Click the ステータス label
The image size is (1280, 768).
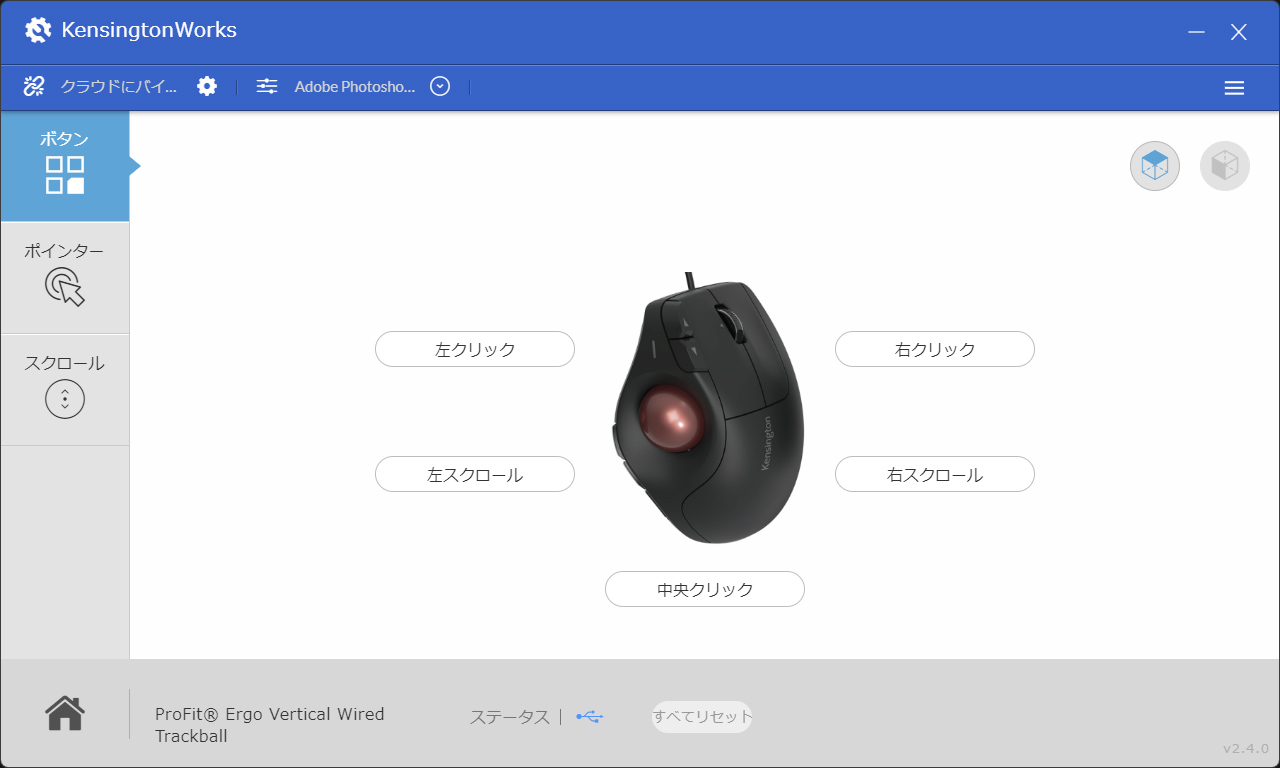click(510, 717)
